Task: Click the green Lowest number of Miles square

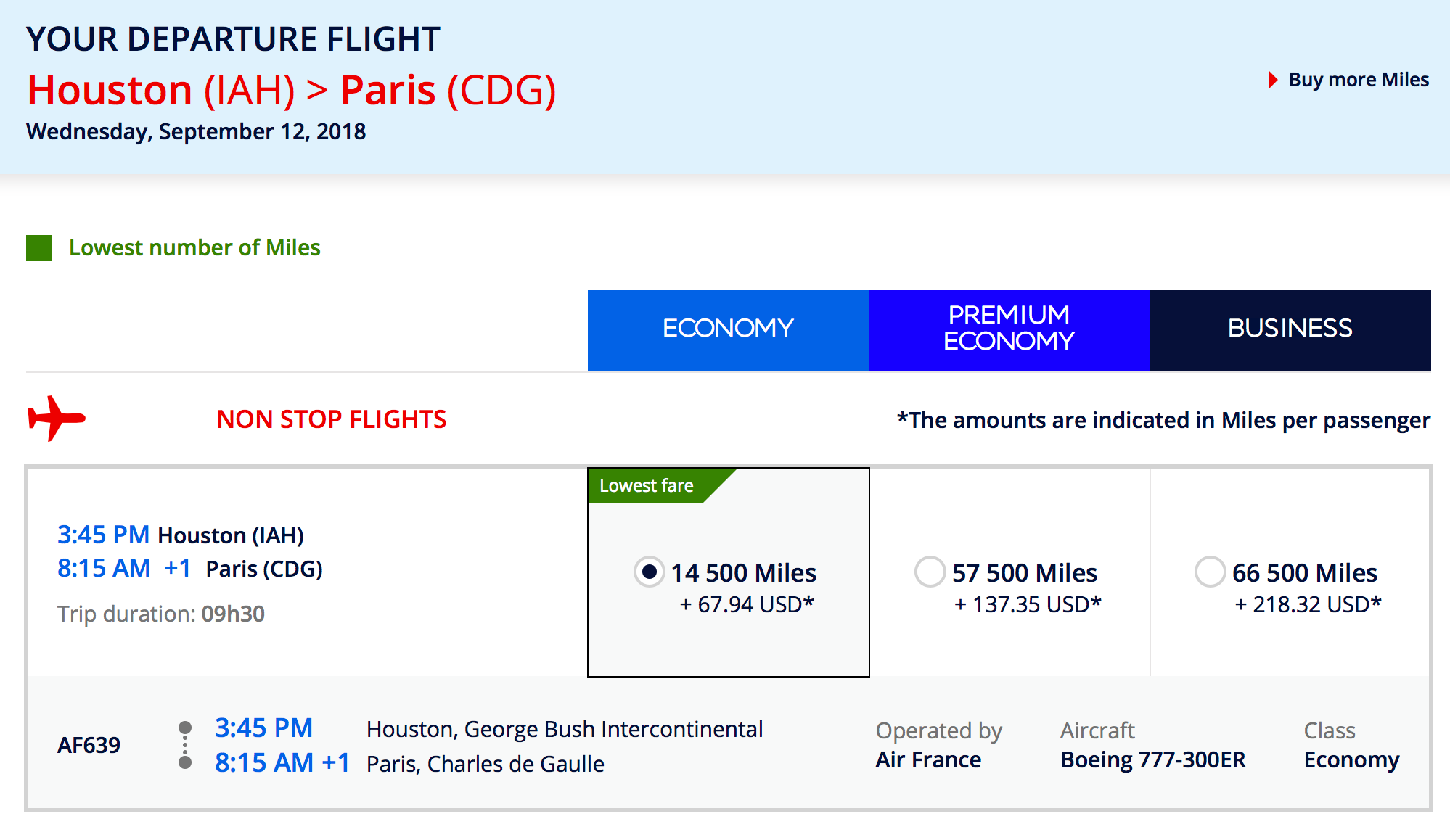Action: (x=39, y=248)
